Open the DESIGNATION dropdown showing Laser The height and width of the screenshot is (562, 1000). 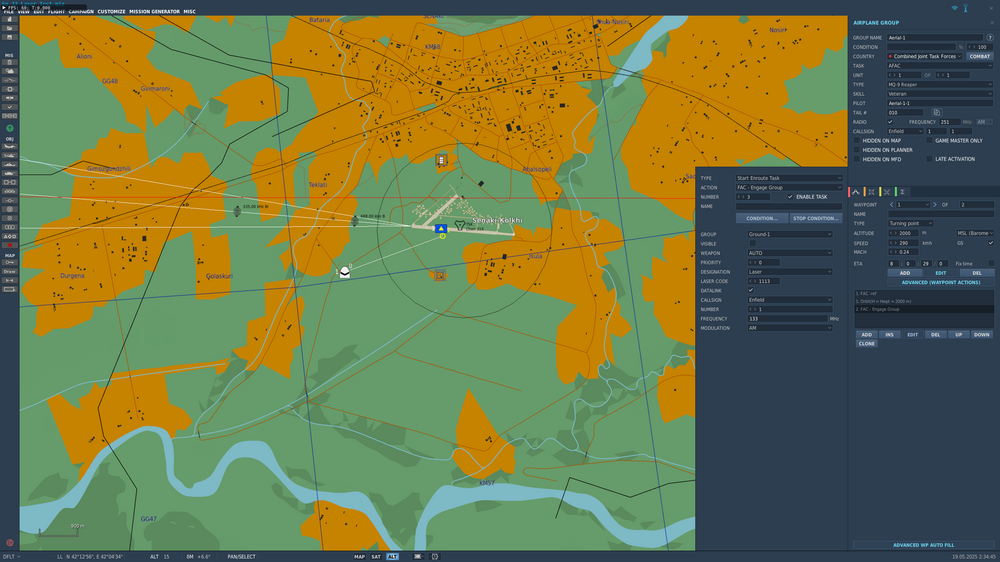click(x=790, y=272)
